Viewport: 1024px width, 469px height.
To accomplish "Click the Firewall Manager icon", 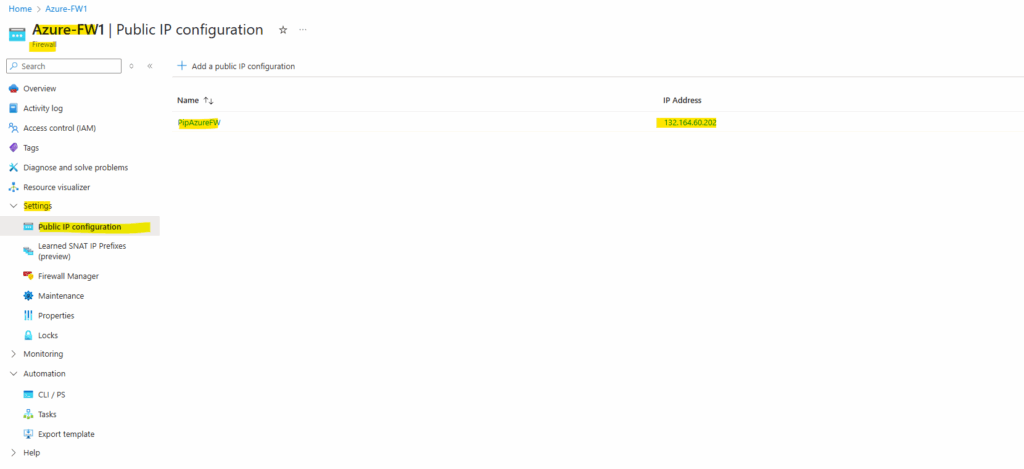I will pyautogui.click(x=28, y=276).
